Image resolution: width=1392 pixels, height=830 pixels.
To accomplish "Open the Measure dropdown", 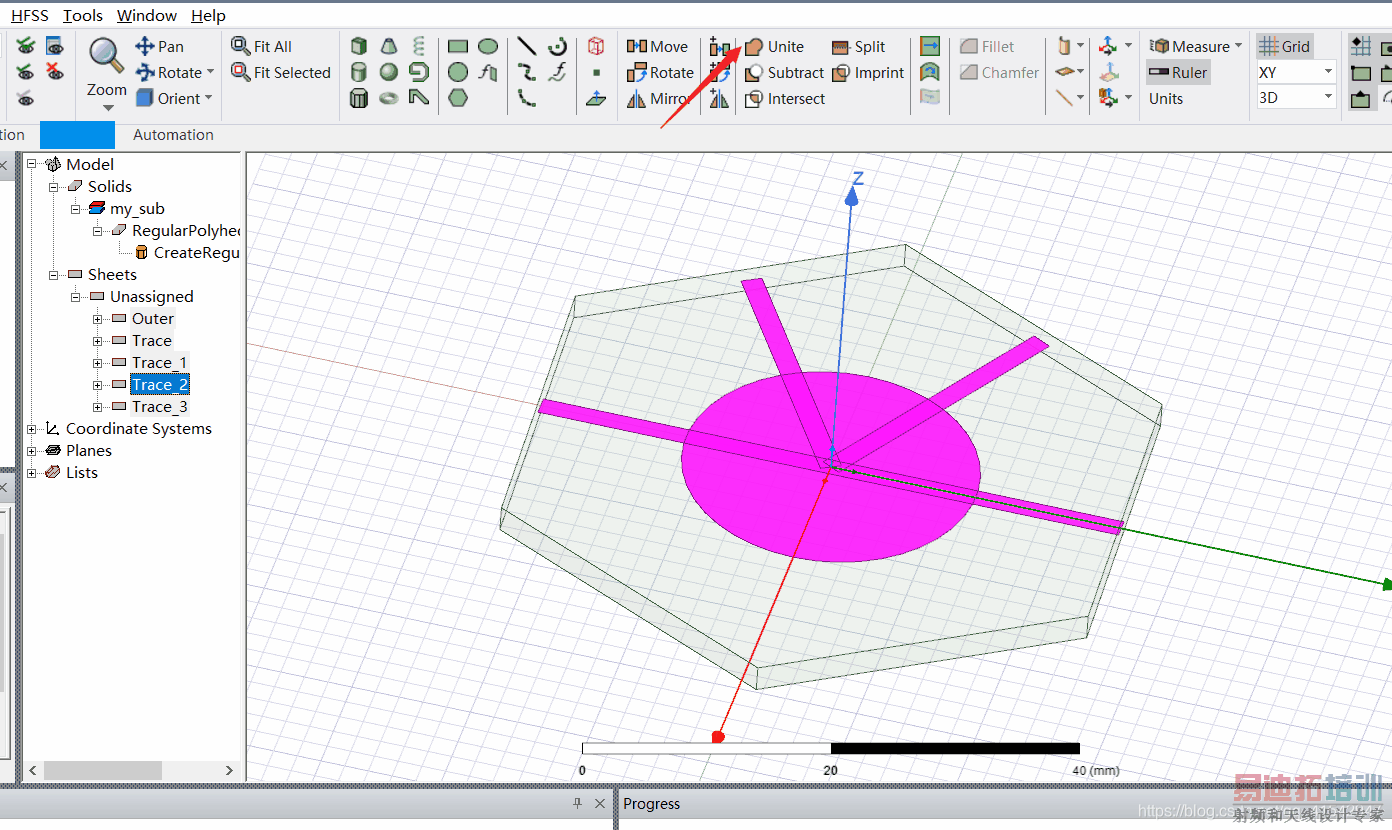I will [x=1238, y=47].
